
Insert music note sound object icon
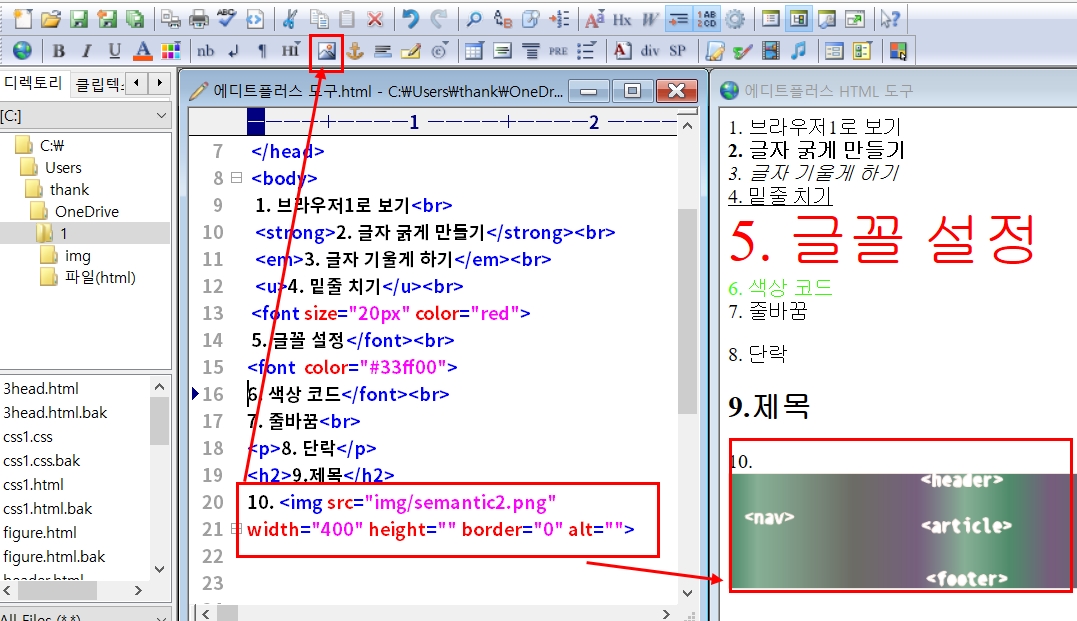[x=798, y=50]
